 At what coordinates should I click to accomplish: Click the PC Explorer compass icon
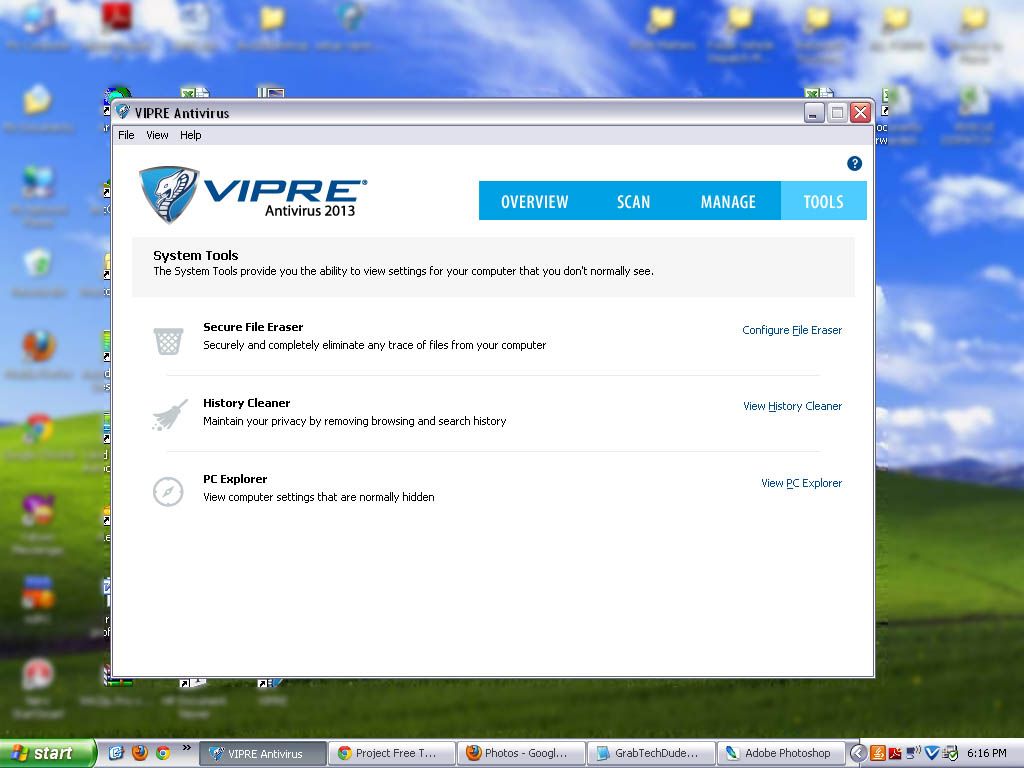tap(168, 491)
